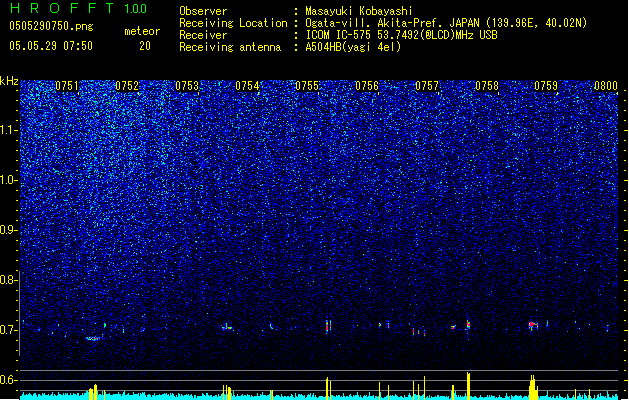Screen dimensions: 629x400
Task: Click the 0755 time marker
Action: (307, 86)
